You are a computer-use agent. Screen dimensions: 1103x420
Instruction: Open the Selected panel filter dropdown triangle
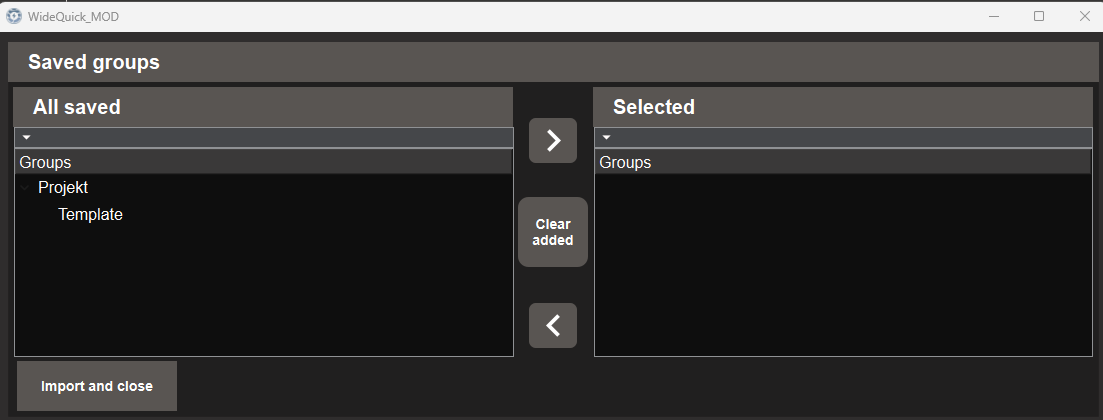tap(606, 137)
